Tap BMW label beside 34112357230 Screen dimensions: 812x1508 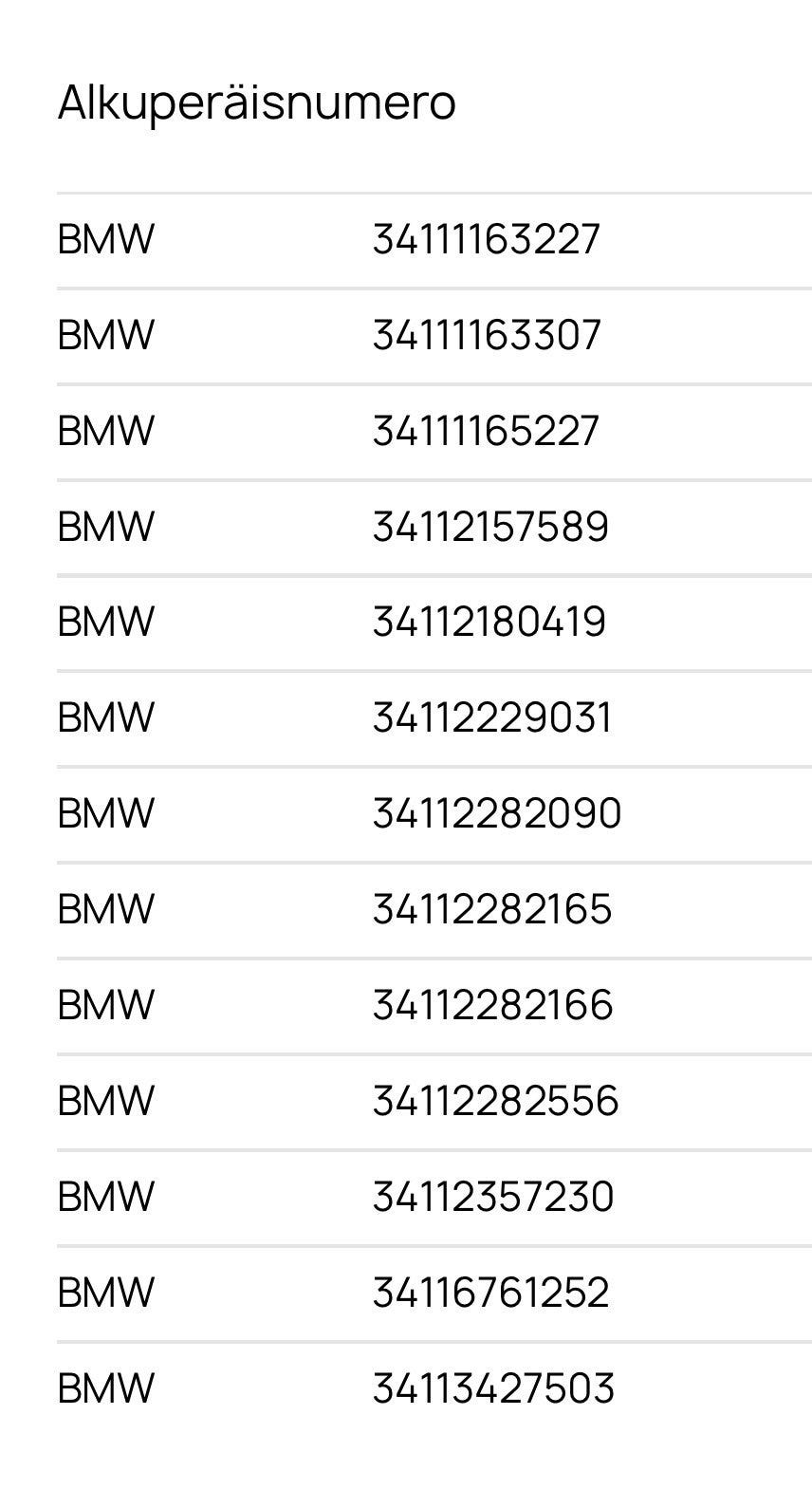click(105, 1196)
